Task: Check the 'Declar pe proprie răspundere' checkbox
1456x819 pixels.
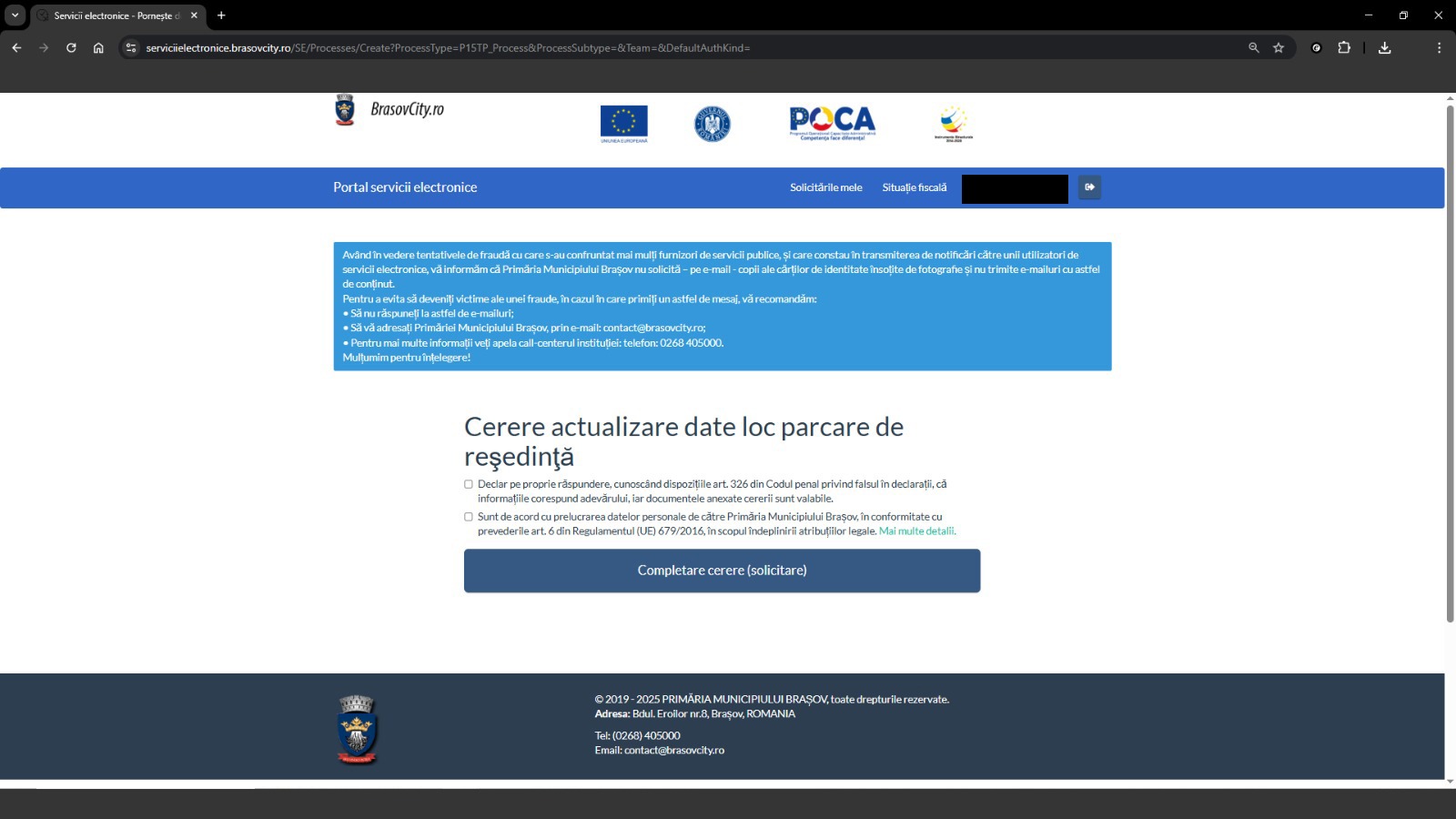Action: 469,484
